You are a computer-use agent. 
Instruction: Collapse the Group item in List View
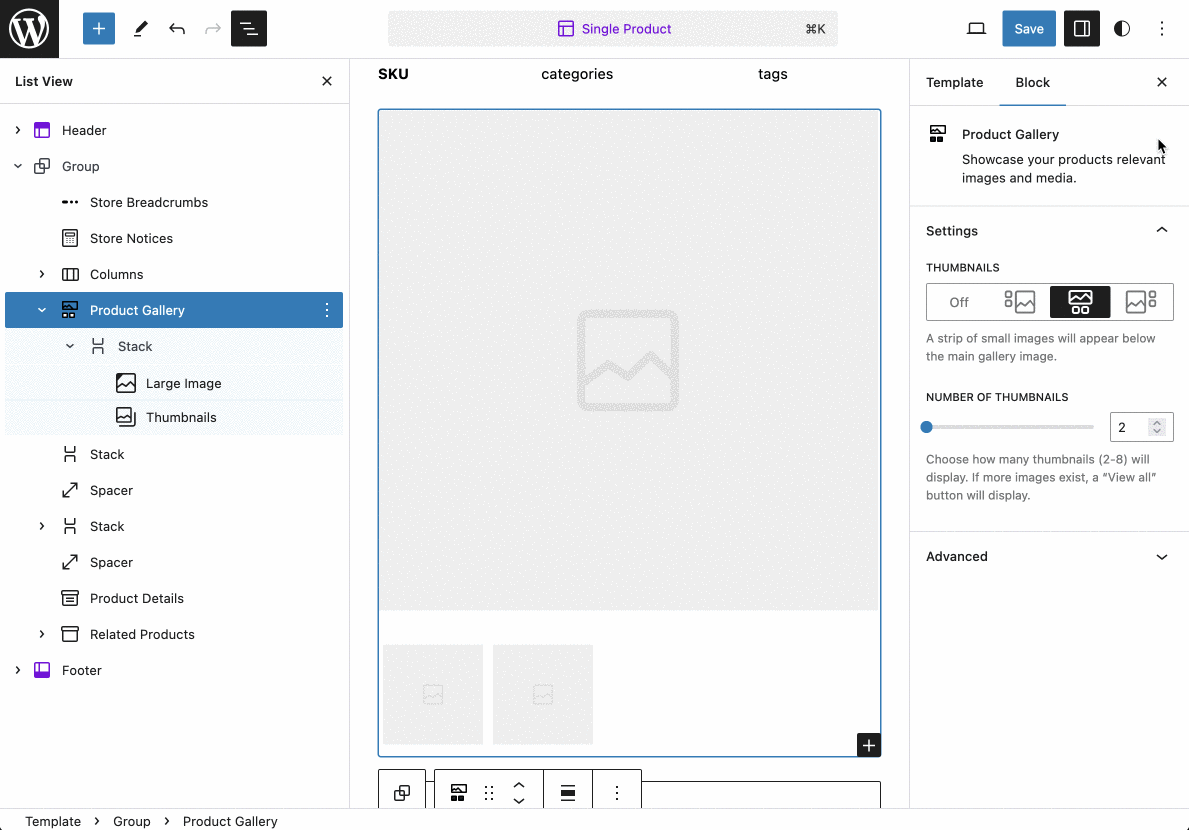pos(18,166)
